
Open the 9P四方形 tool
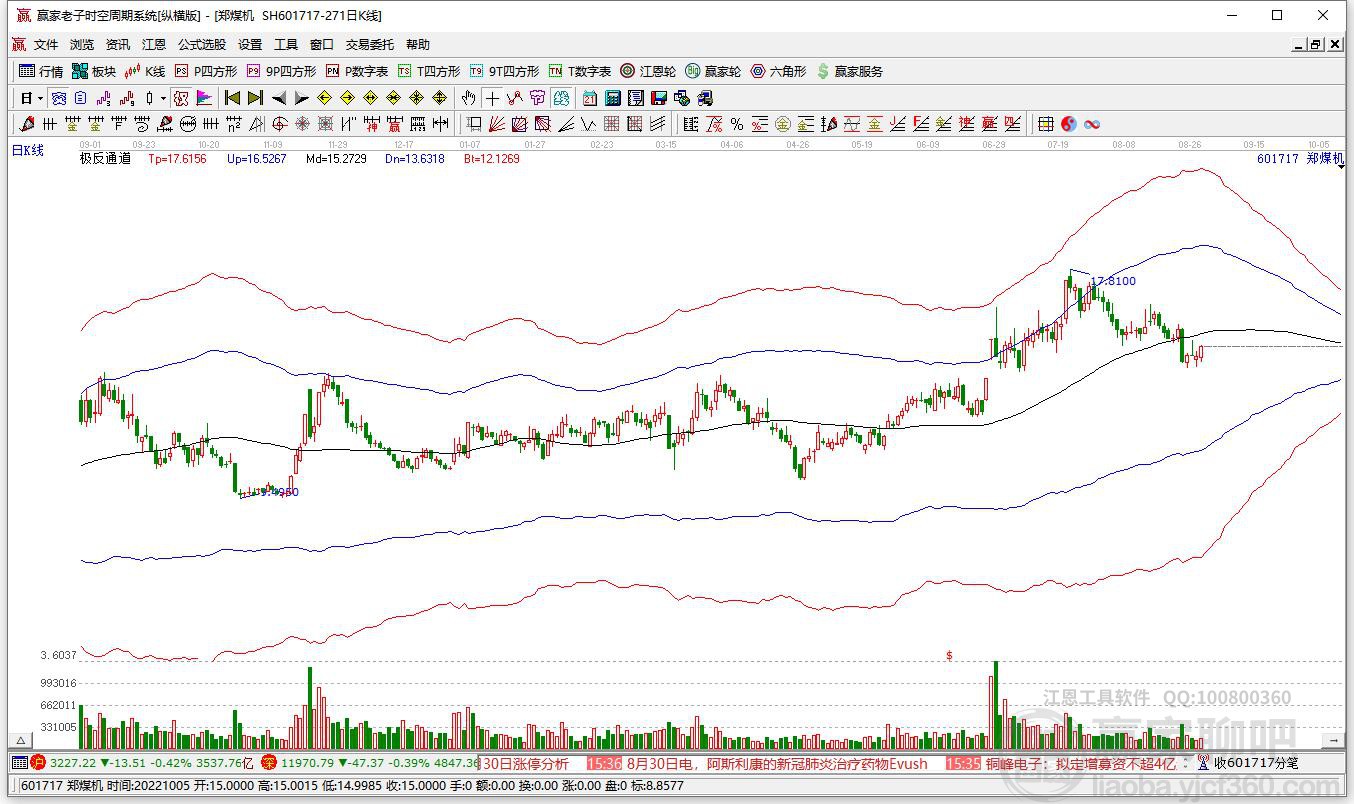point(281,71)
